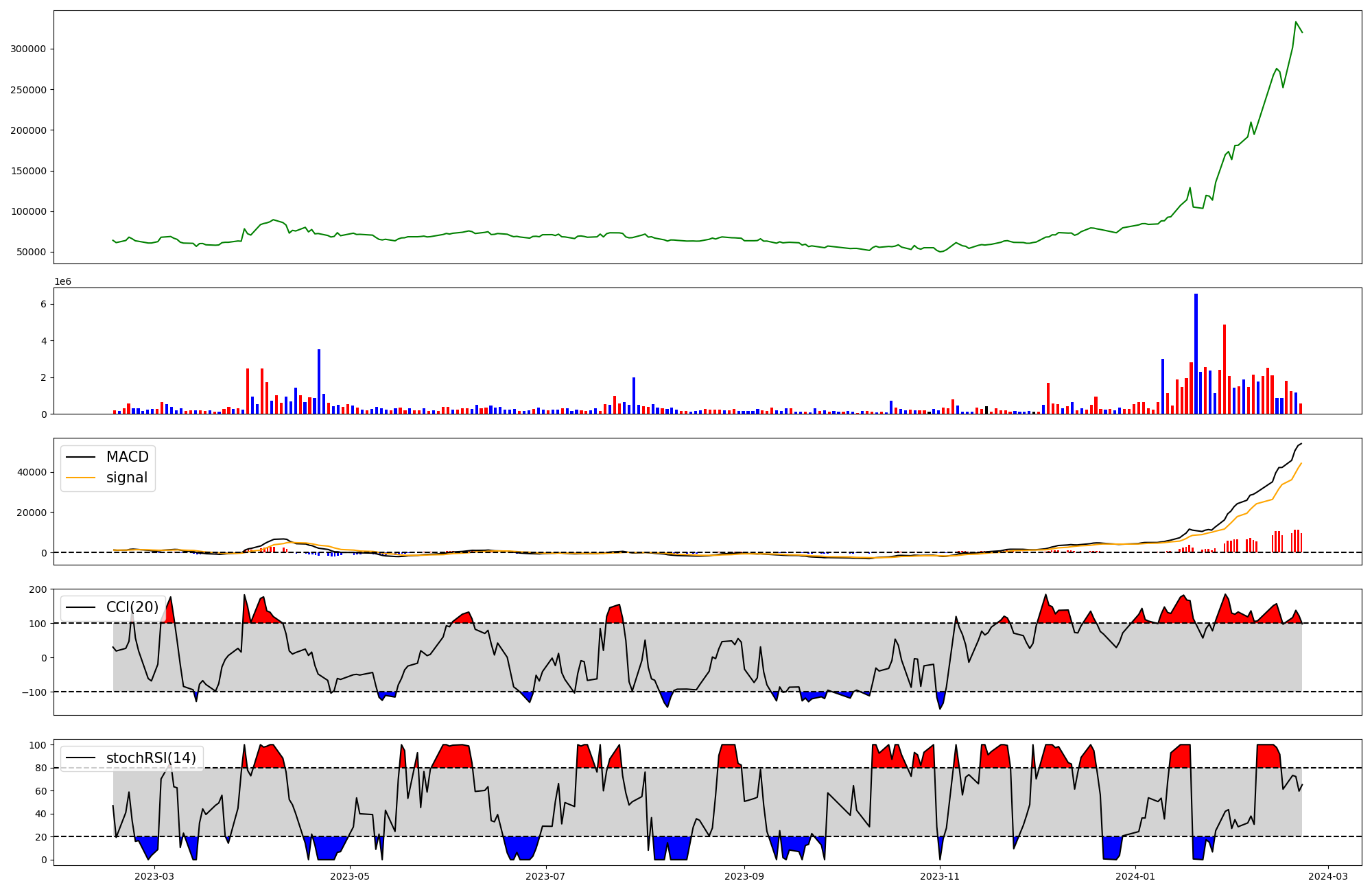The width and height of the screenshot is (1372, 892).
Task: Click the MACD legend label
Action: pos(127,457)
